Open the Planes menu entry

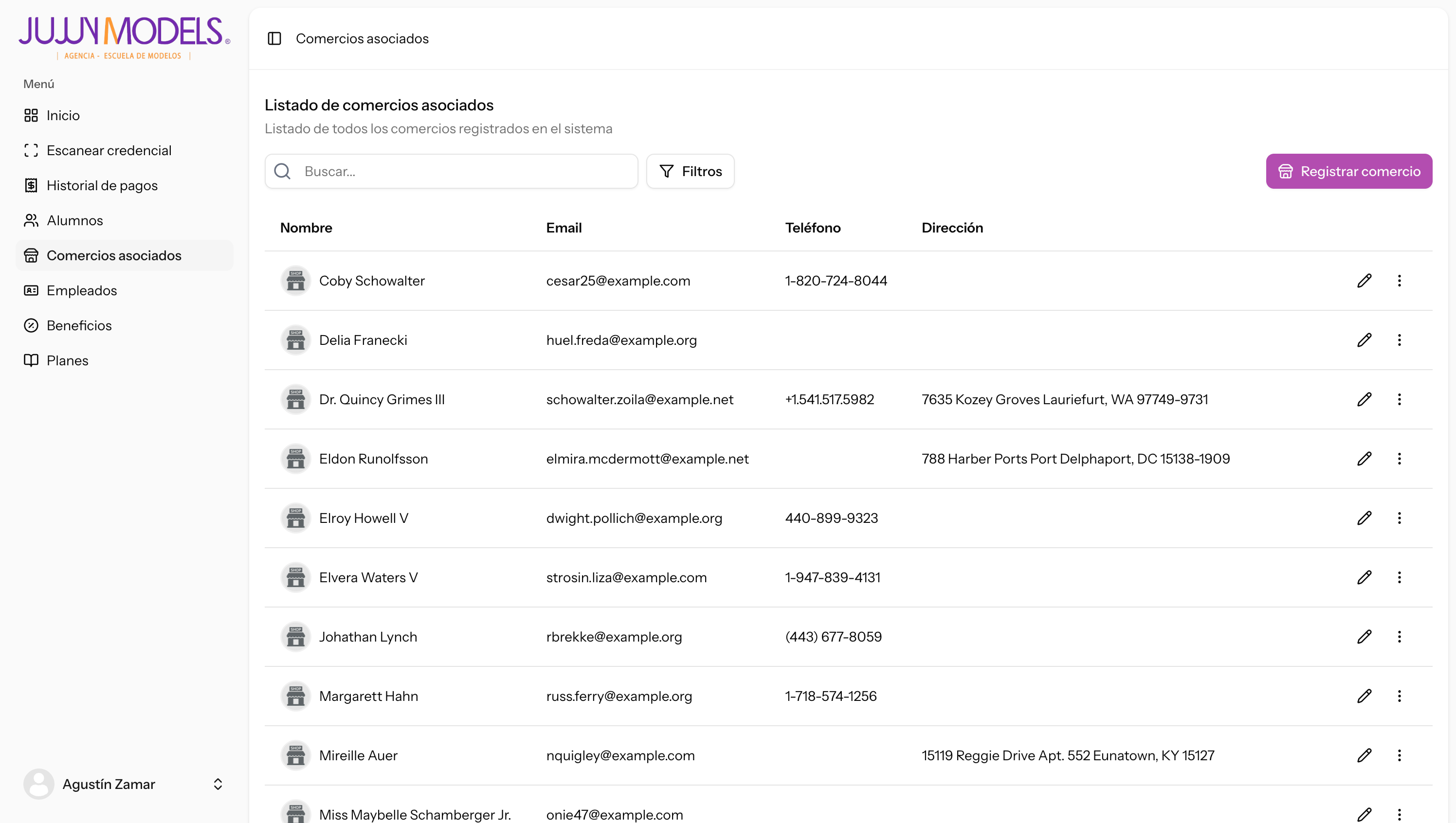pos(67,360)
